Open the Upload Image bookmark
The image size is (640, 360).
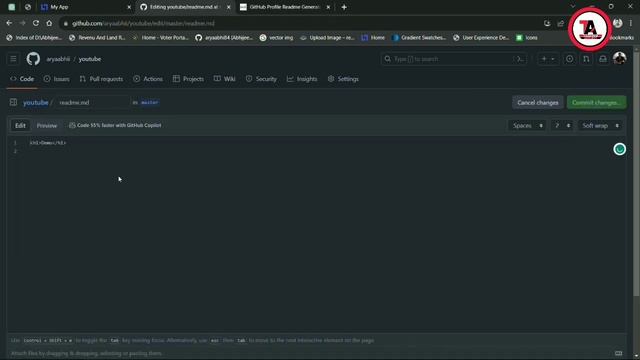pyautogui.click(x=327, y=38)
